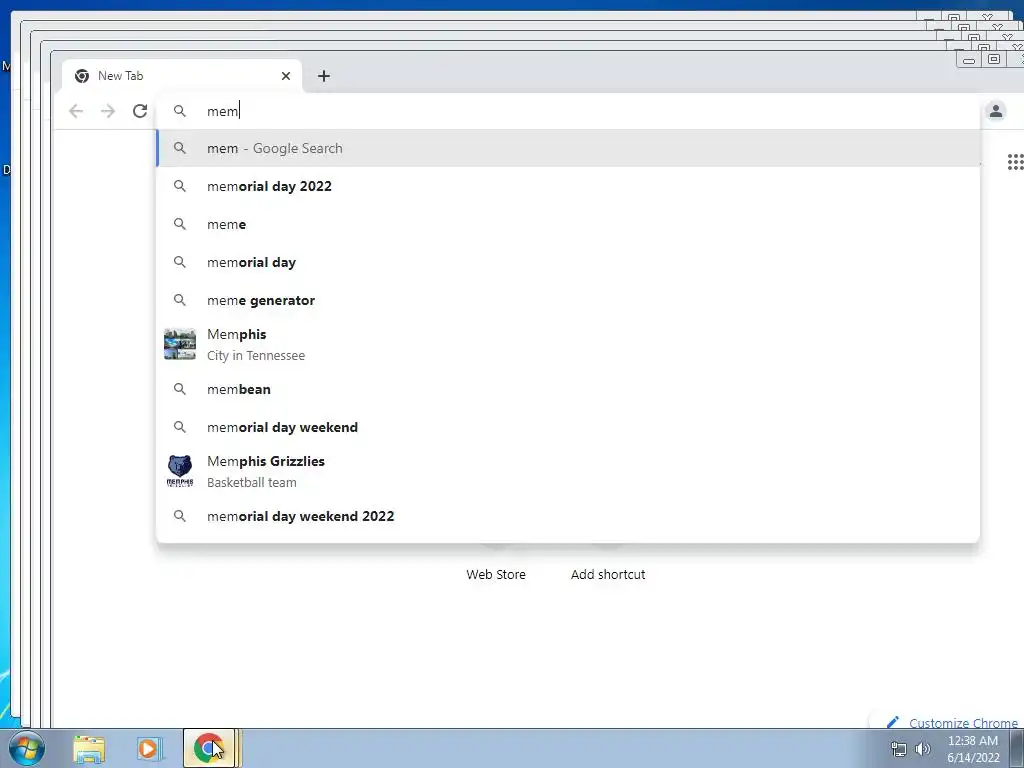Click the address bar input showing mem
1024x768 pixels.
pos(567,111)
